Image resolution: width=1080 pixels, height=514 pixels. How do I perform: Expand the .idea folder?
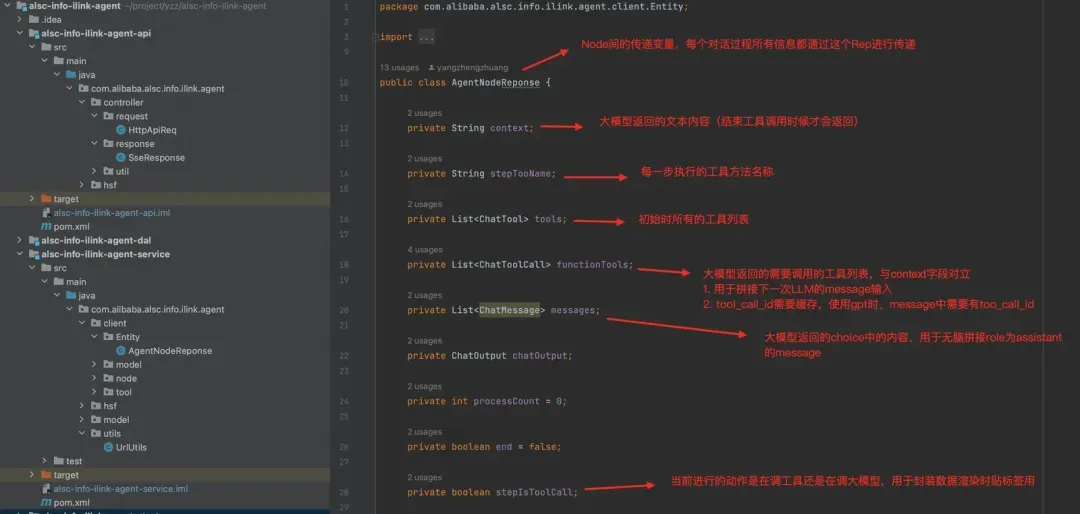pyautogui.click(x=19, y=20)
